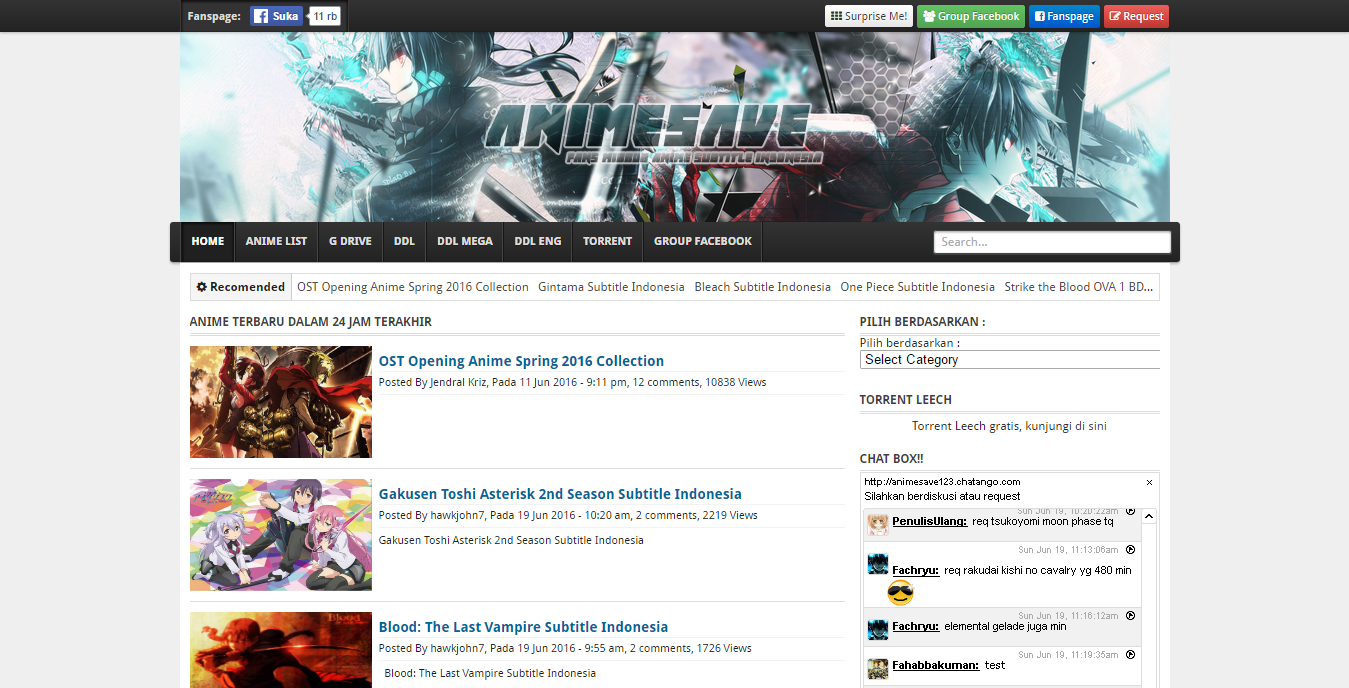Viewport: 1349px width, 688px height.
Task: Click the chat text Silahkan berdiskusi atau request
Action: pyautogui.click(x=942, y=496)
